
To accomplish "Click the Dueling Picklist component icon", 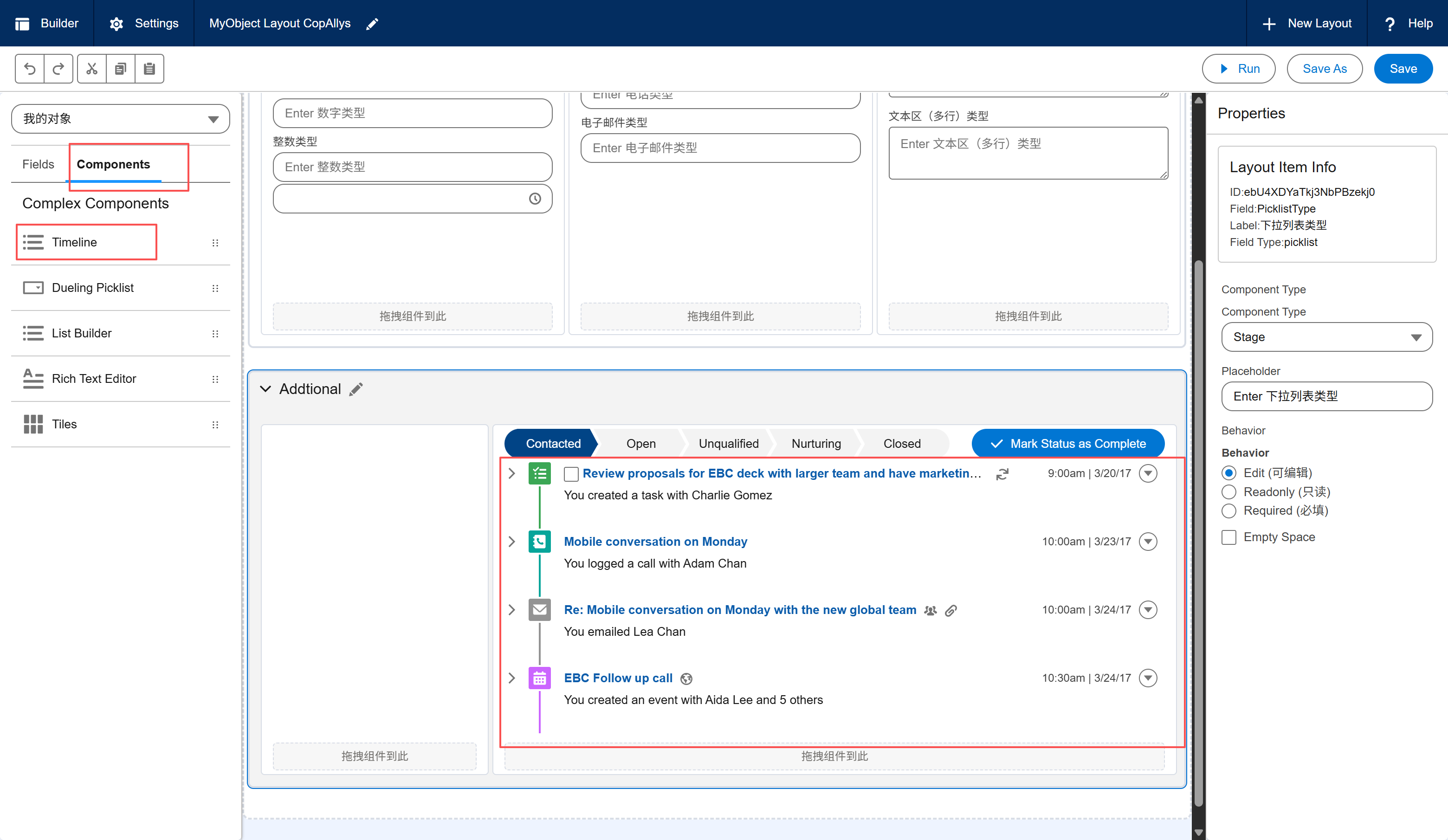I will coord(33,288).
